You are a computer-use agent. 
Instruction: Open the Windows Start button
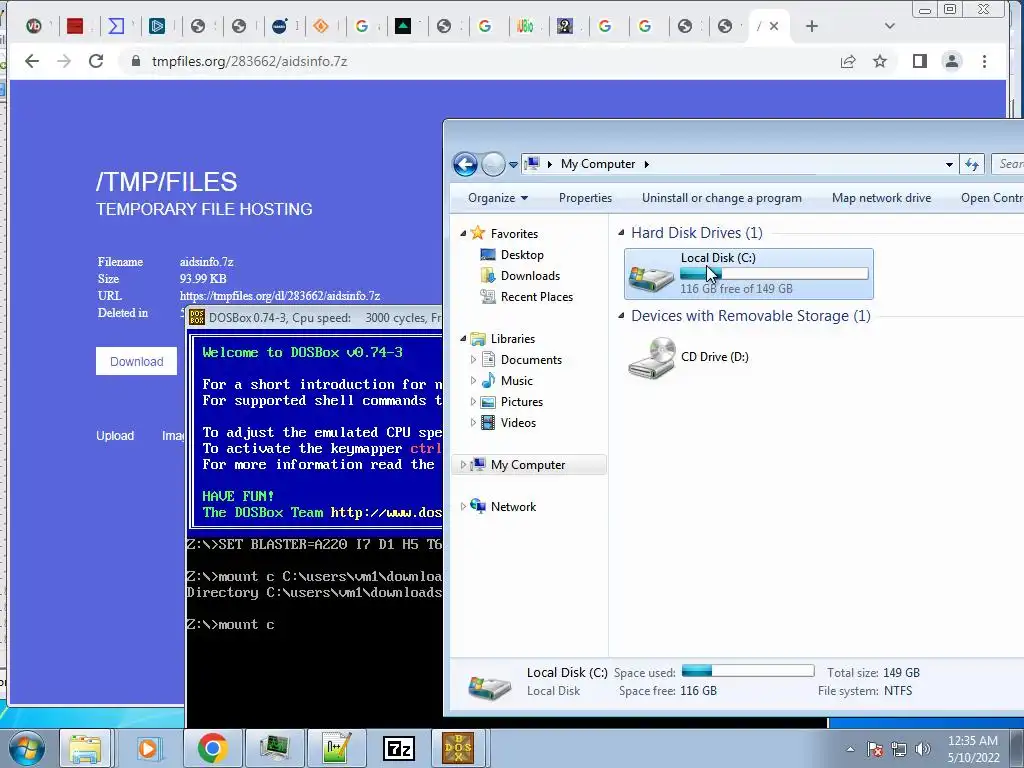coord(25,748)
